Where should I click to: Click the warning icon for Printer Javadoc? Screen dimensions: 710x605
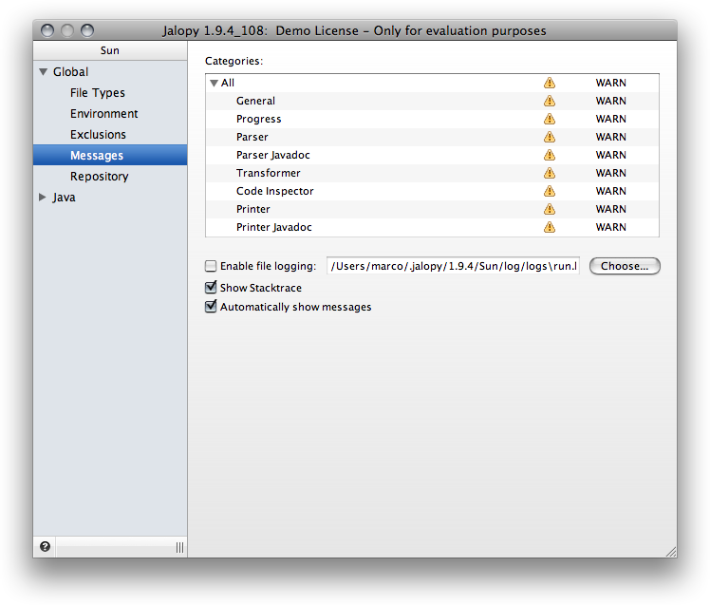click(x=549, y=227)
